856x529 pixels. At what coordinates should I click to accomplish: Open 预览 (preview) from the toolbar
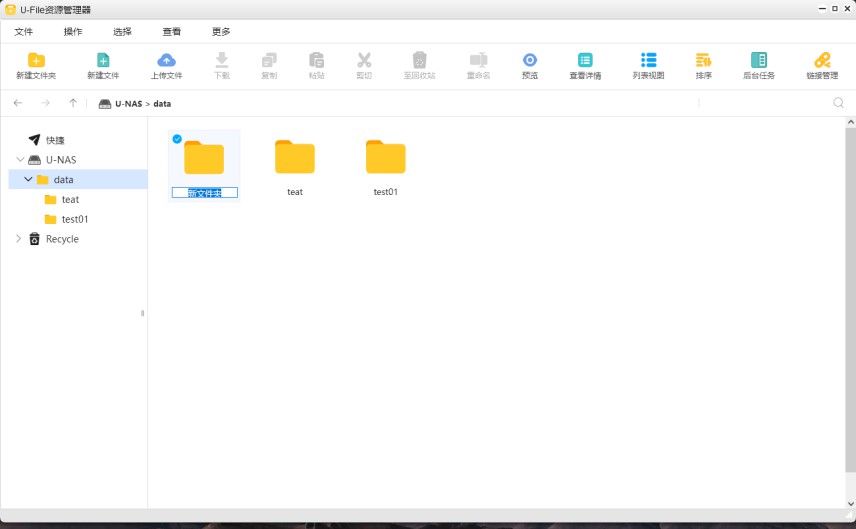530,61
